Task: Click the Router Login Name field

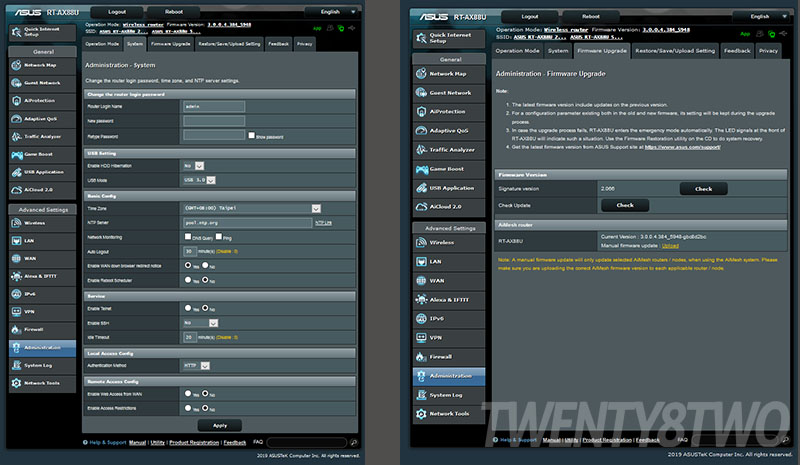Action: coord(214,106)
